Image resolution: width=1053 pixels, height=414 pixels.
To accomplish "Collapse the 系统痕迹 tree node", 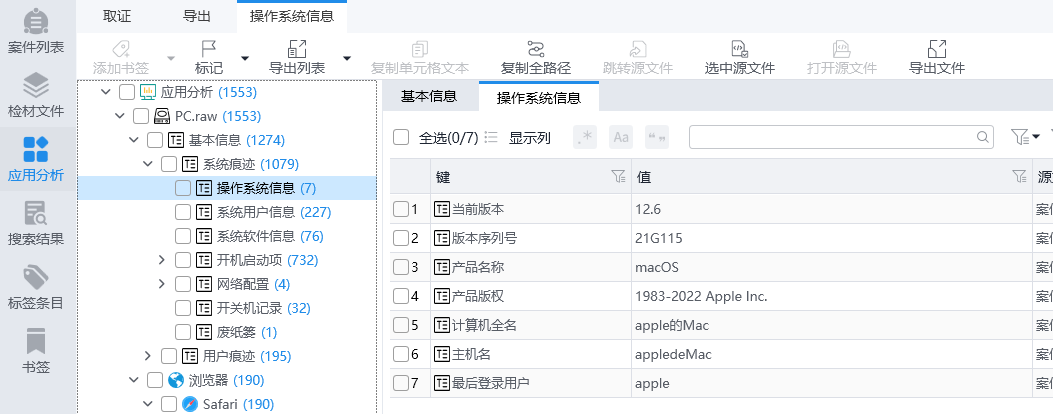I will (148, 164).
